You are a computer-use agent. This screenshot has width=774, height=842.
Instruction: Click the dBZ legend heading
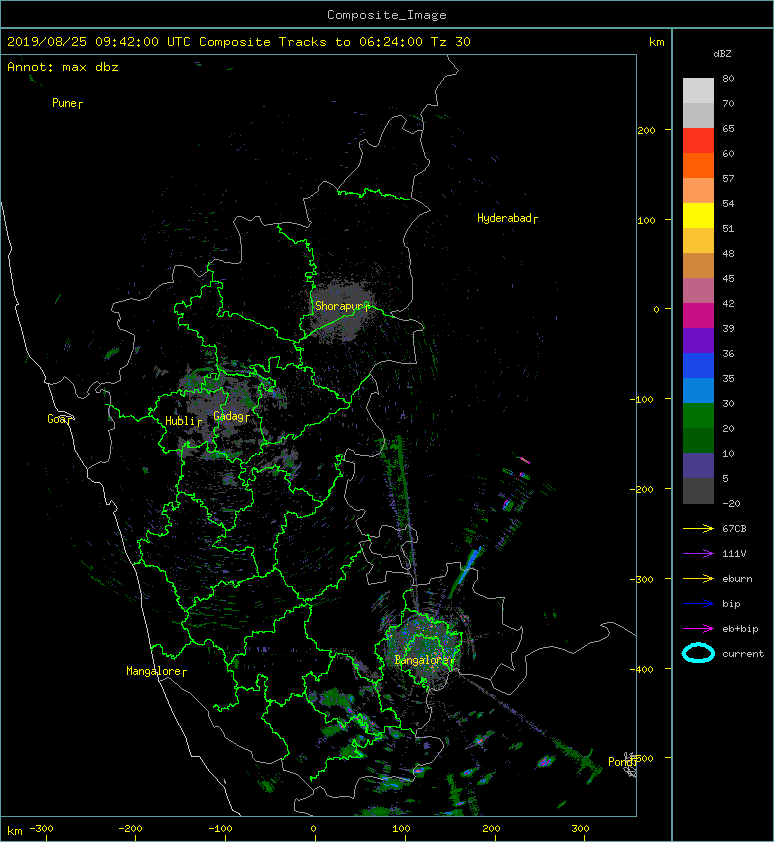(722, 54)
